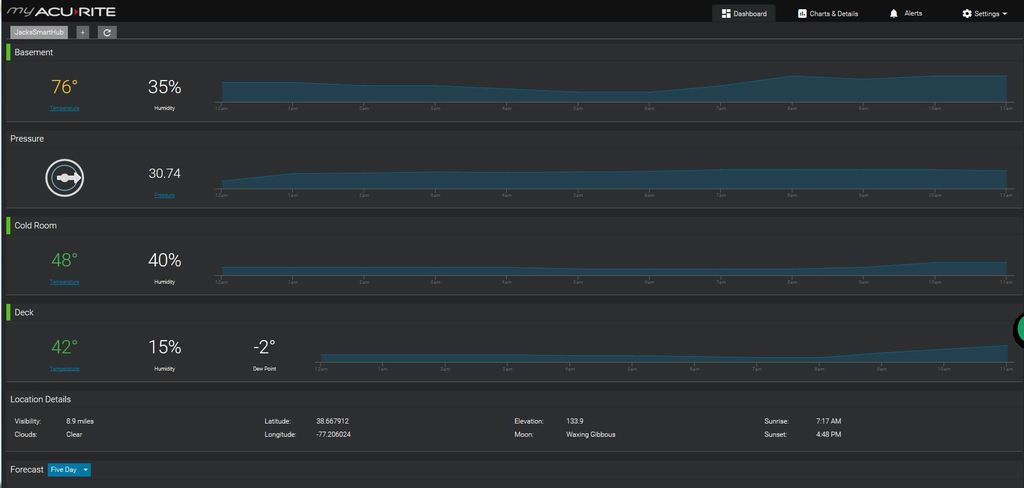Open the Deck Temperature link
This screenshot has height=488, width=1024.
(64, 369)
